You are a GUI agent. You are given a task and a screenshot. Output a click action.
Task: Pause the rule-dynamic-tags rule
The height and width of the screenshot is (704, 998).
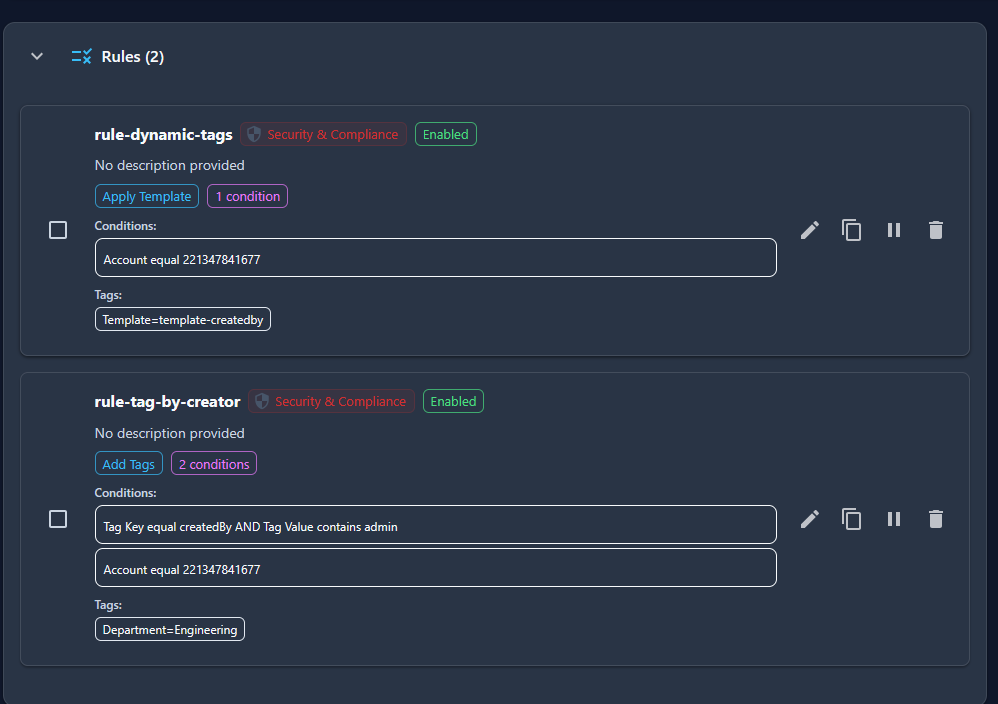pyautogui.click(x=894, y=230)
